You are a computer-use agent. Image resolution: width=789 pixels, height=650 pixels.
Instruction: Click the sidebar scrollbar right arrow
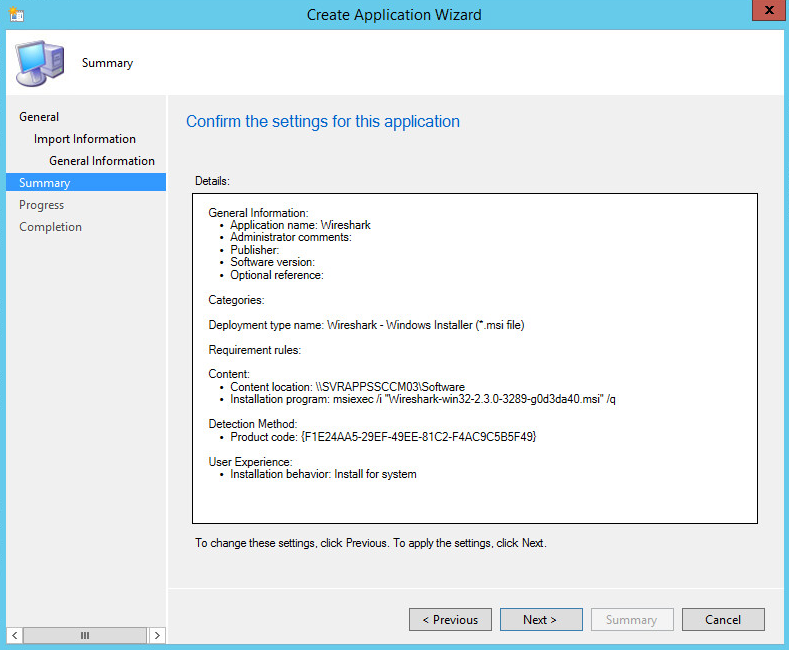pyautogui.click(x=157, y=635)
